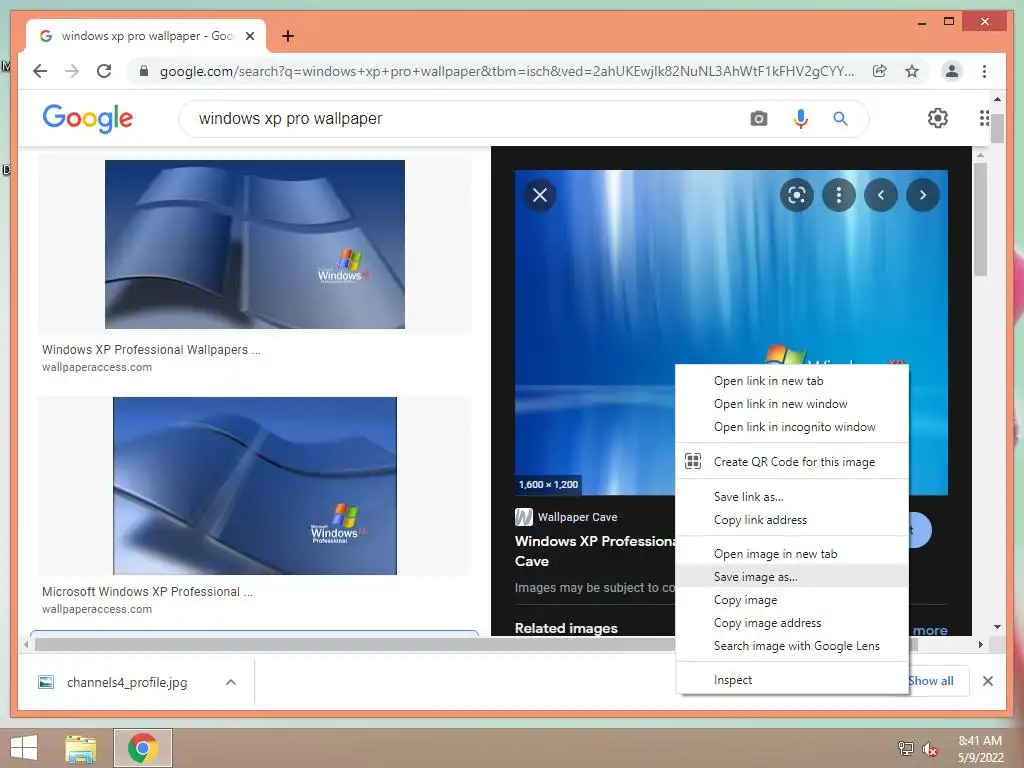The image size is (1024, 768).
Task: Close the image preview panel
Action: tap(539, 195)
